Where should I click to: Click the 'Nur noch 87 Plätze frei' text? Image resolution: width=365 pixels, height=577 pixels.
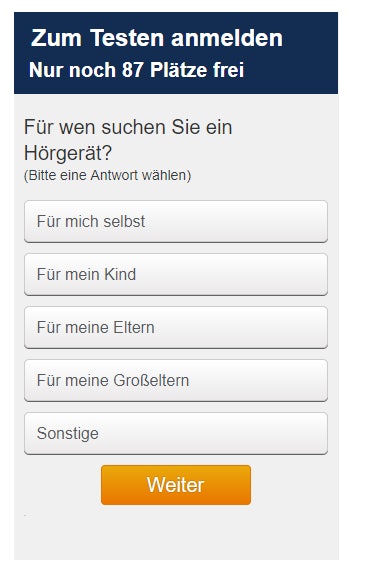tap(136, 70)
